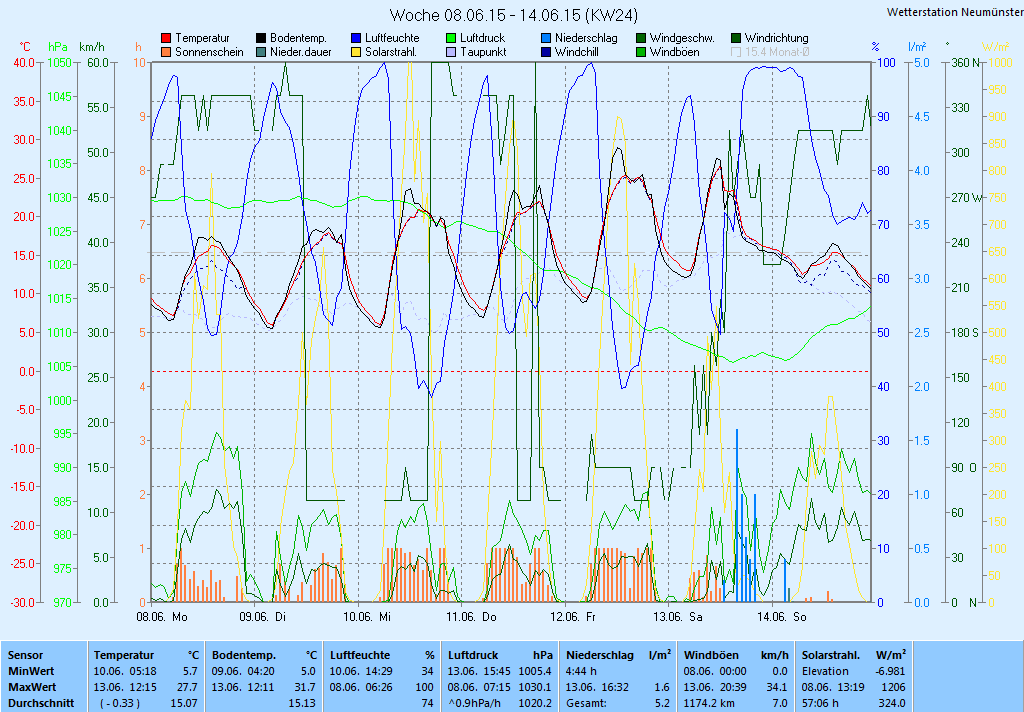Click the humidity maximum time '08.06. 06:26'
1024x712 pixels.
(361, 687)
